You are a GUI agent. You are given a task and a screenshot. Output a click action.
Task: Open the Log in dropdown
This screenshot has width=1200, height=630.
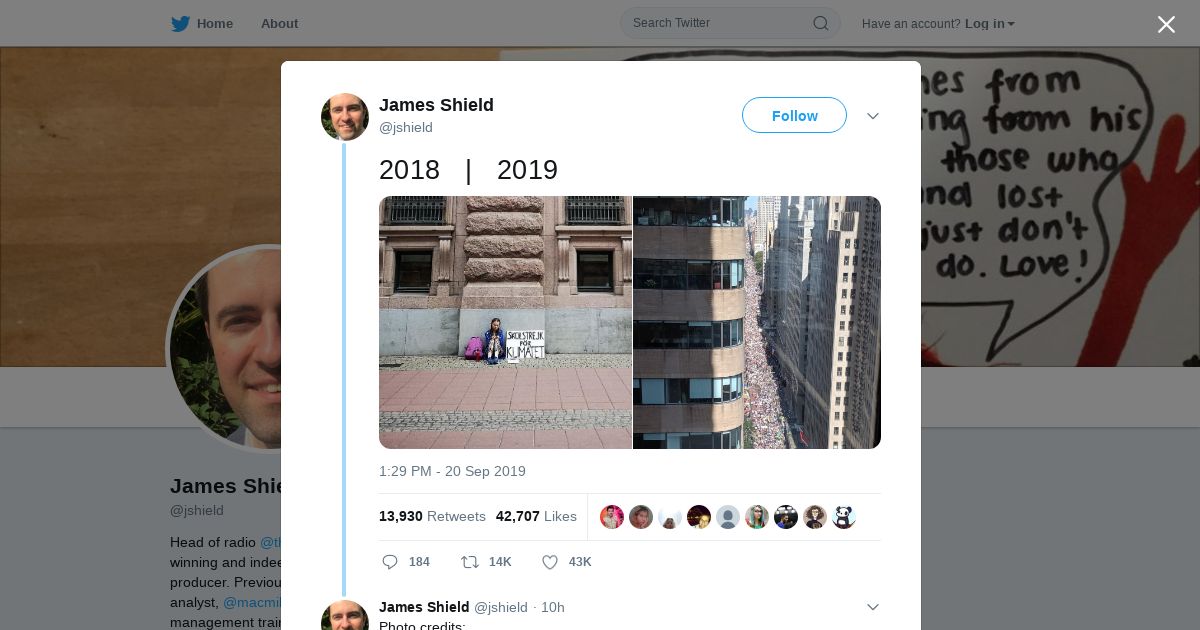click(x=990, y=24)
